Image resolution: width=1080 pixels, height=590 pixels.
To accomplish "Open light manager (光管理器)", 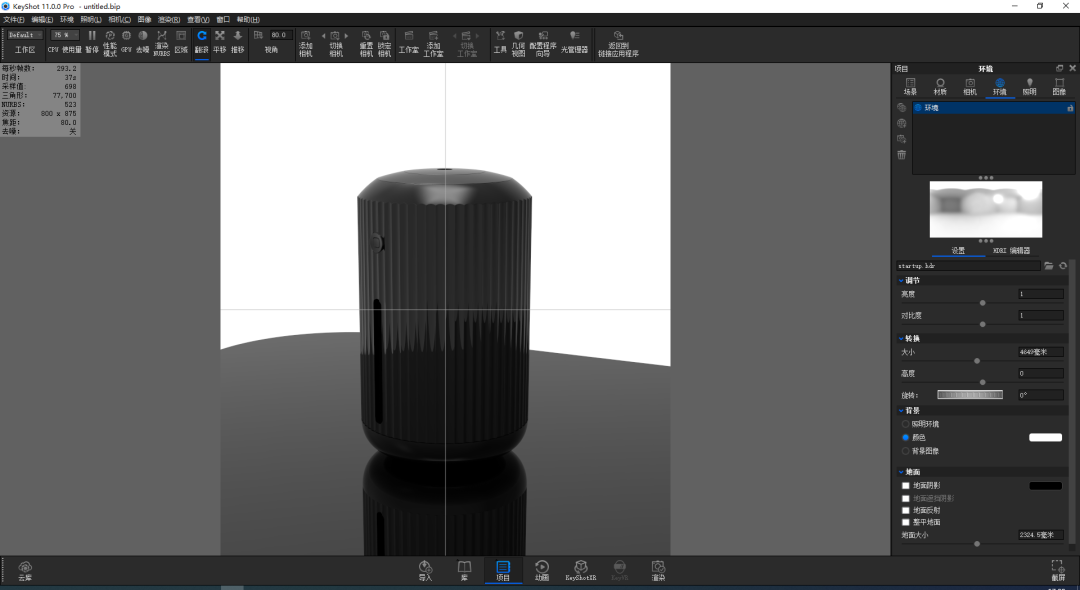I will pyautogui.click(x=574, y=41).
